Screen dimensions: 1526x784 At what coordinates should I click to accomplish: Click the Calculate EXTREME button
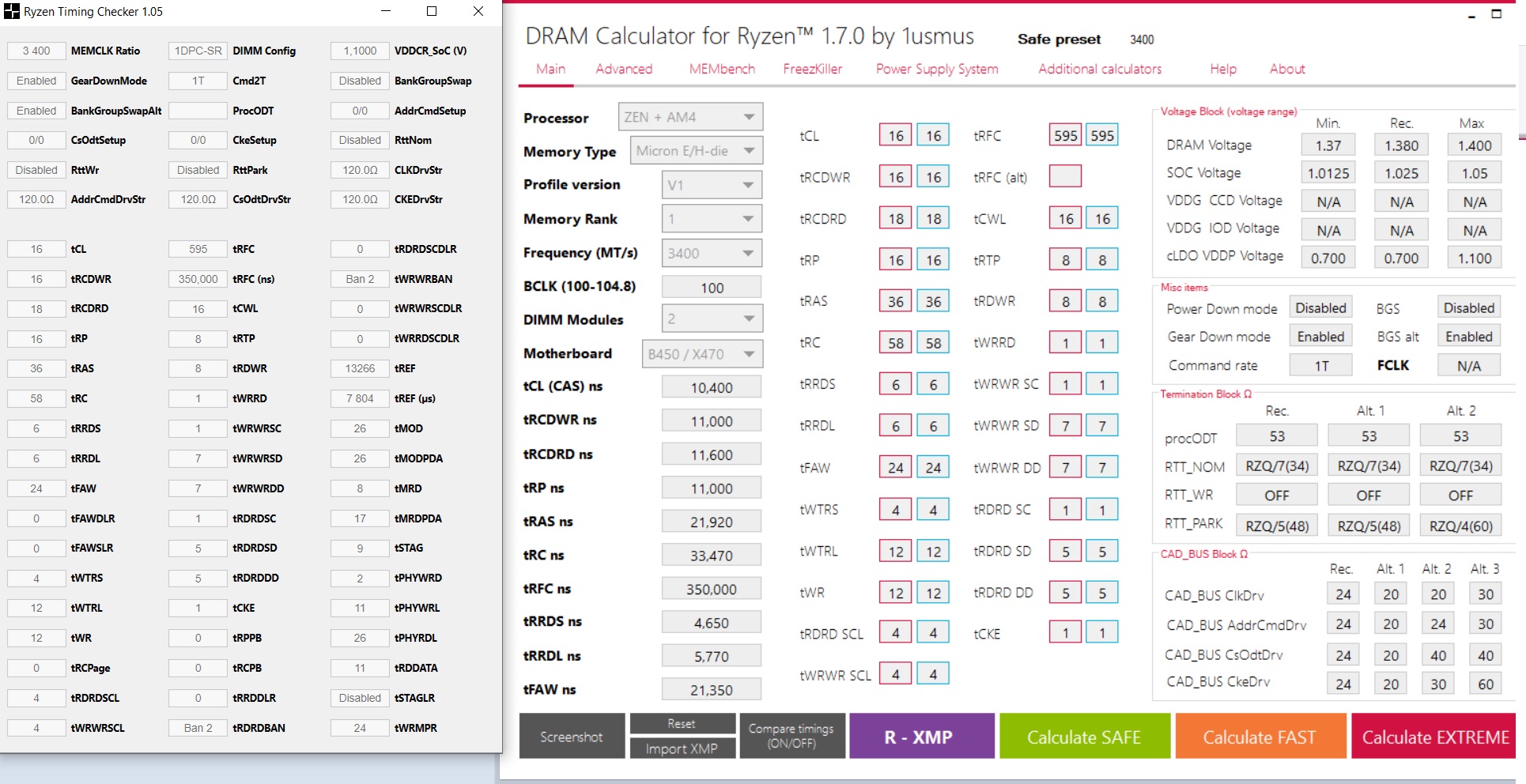1435,737
